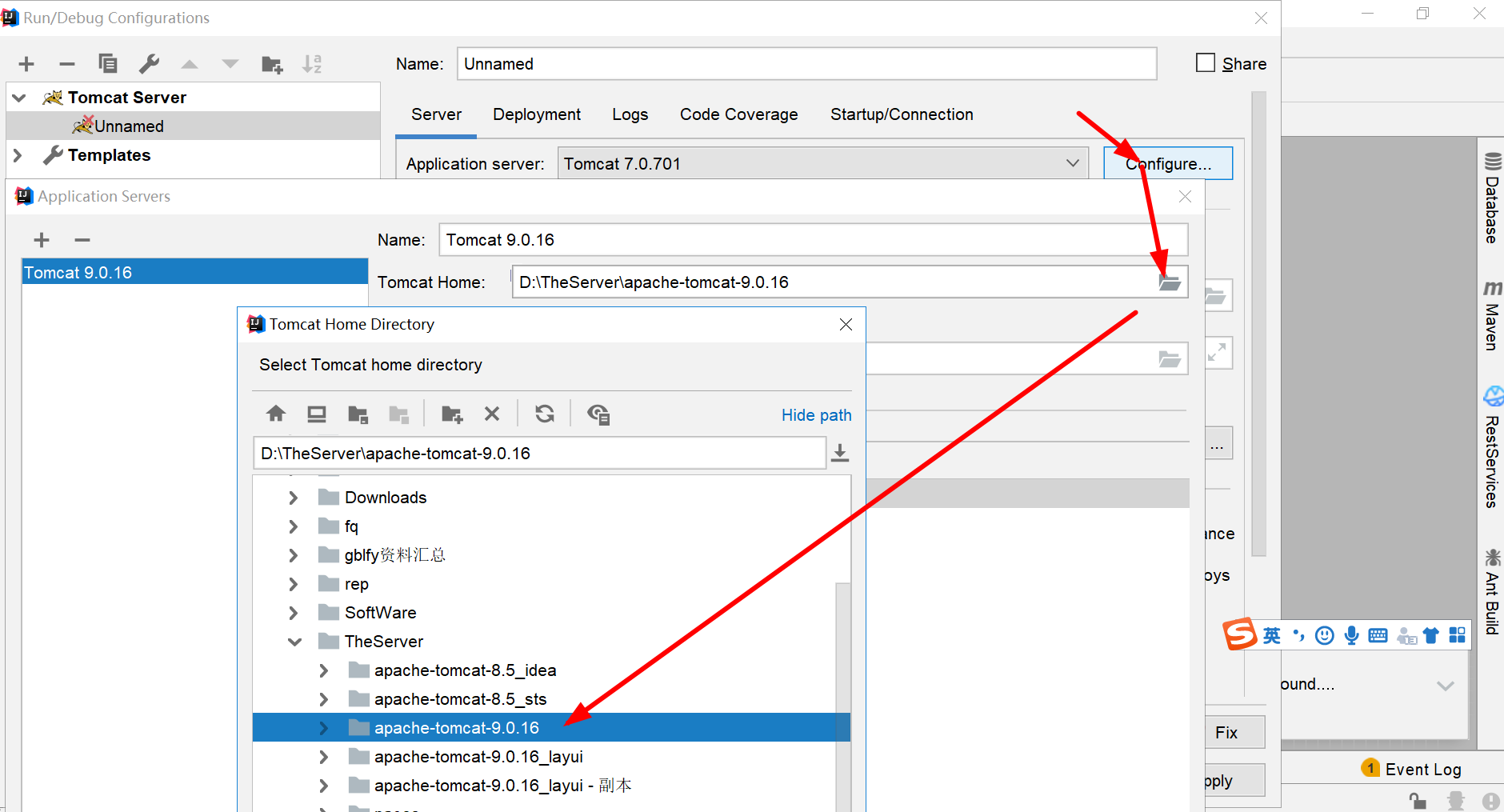Expand rep folder

pyautogui.click(x=293, y=584)
